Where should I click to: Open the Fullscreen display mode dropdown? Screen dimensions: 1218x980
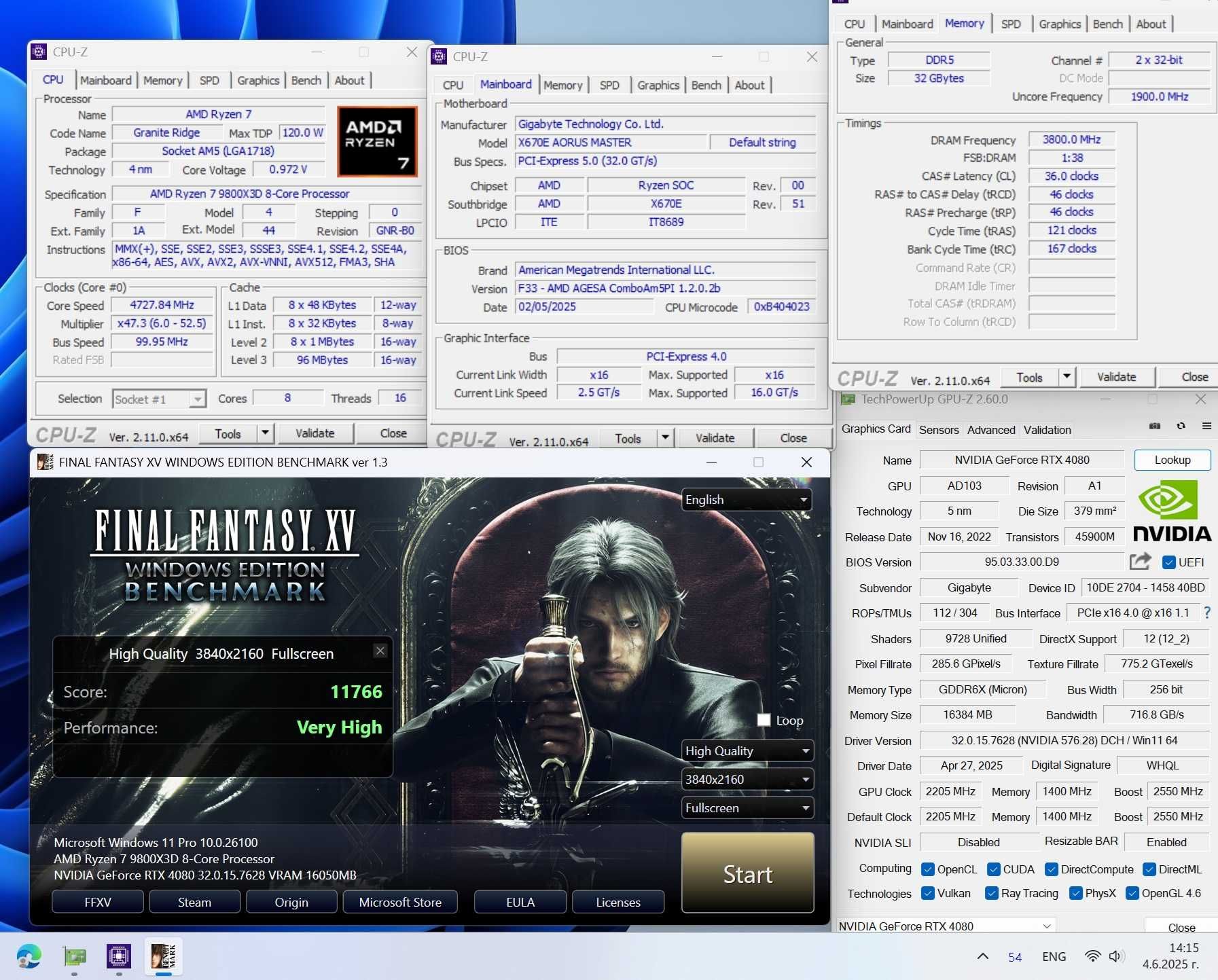[747, 807]
